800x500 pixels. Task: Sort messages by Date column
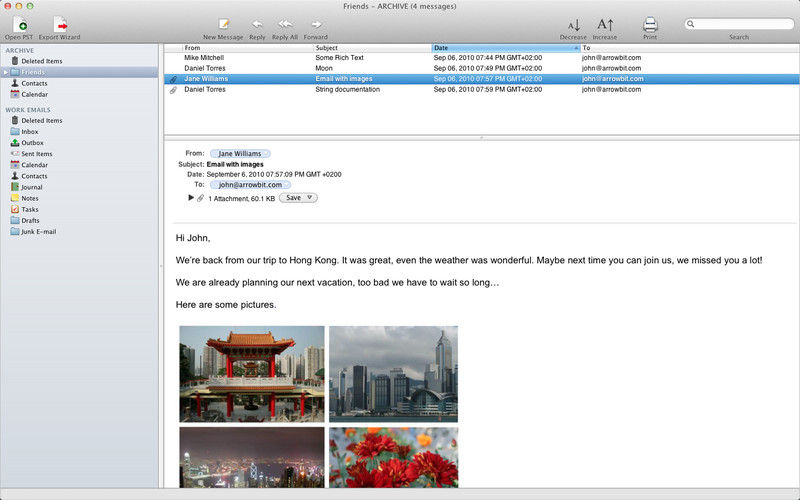pyautogui.click(x=505, y=48)
